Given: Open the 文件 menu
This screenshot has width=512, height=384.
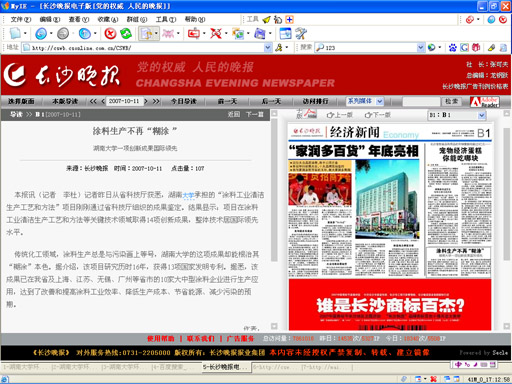Looking at the screenshot, I should pyautogui.click(x=21, y=19).
